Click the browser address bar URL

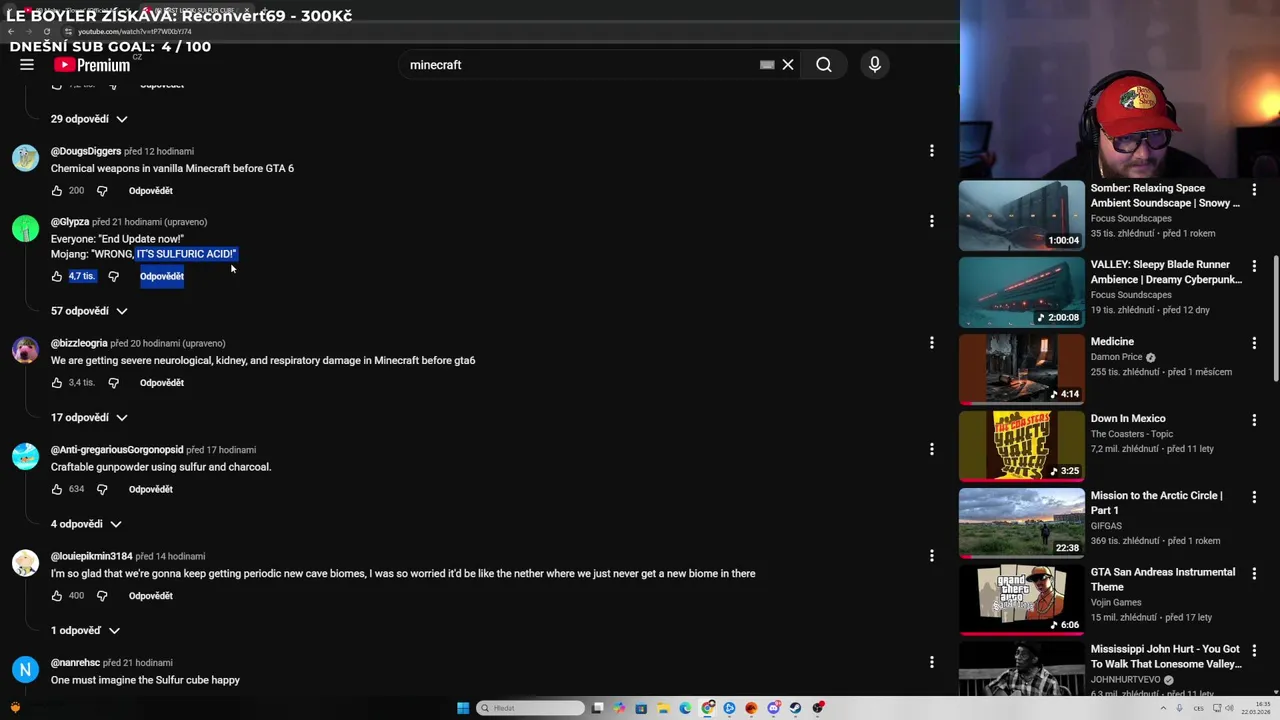coord(134,31)
